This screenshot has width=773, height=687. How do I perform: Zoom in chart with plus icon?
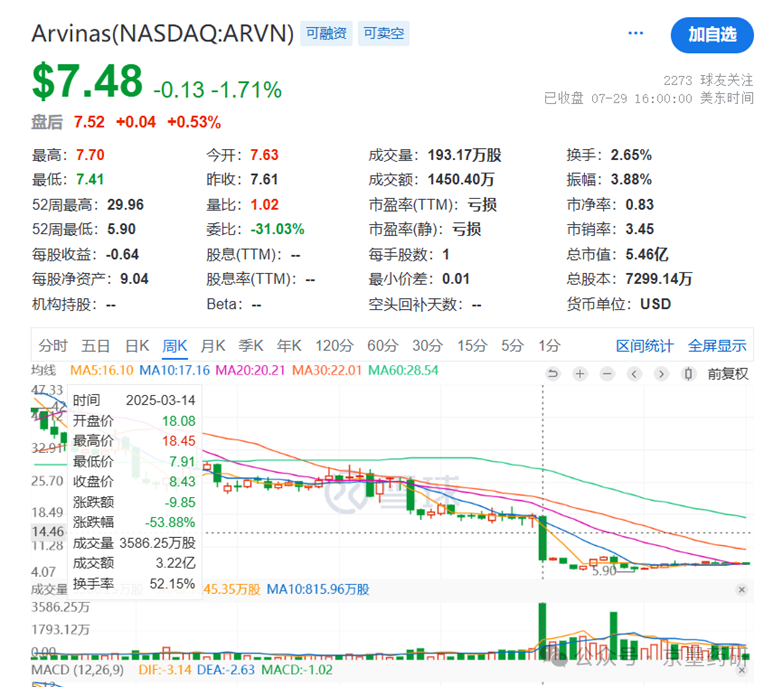coord(580,374)
